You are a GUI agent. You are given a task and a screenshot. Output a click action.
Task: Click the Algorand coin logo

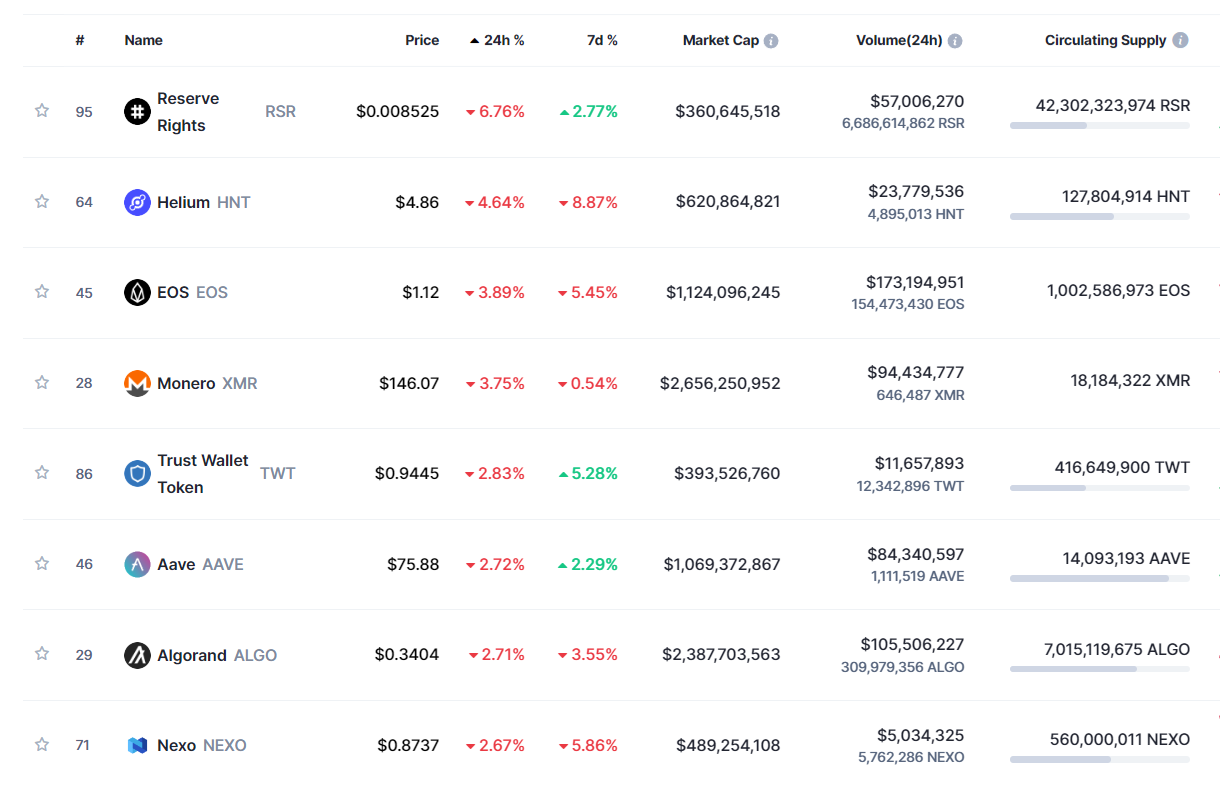[137, 655]
